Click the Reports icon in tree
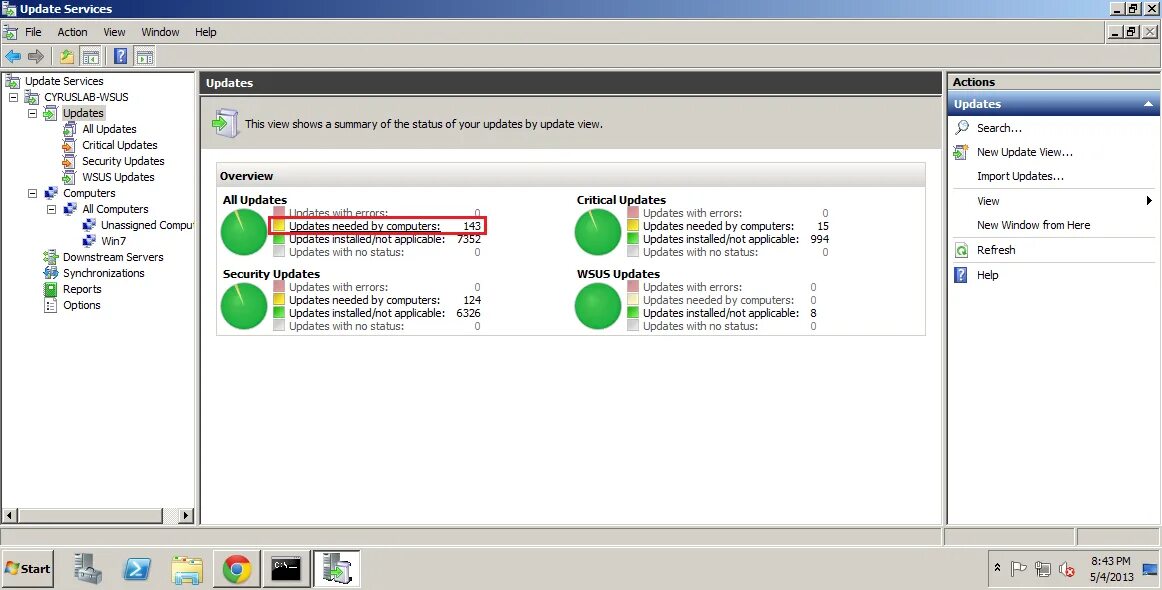The height and width of the screenshot is (590, 1162). click(x=50, y=289)
